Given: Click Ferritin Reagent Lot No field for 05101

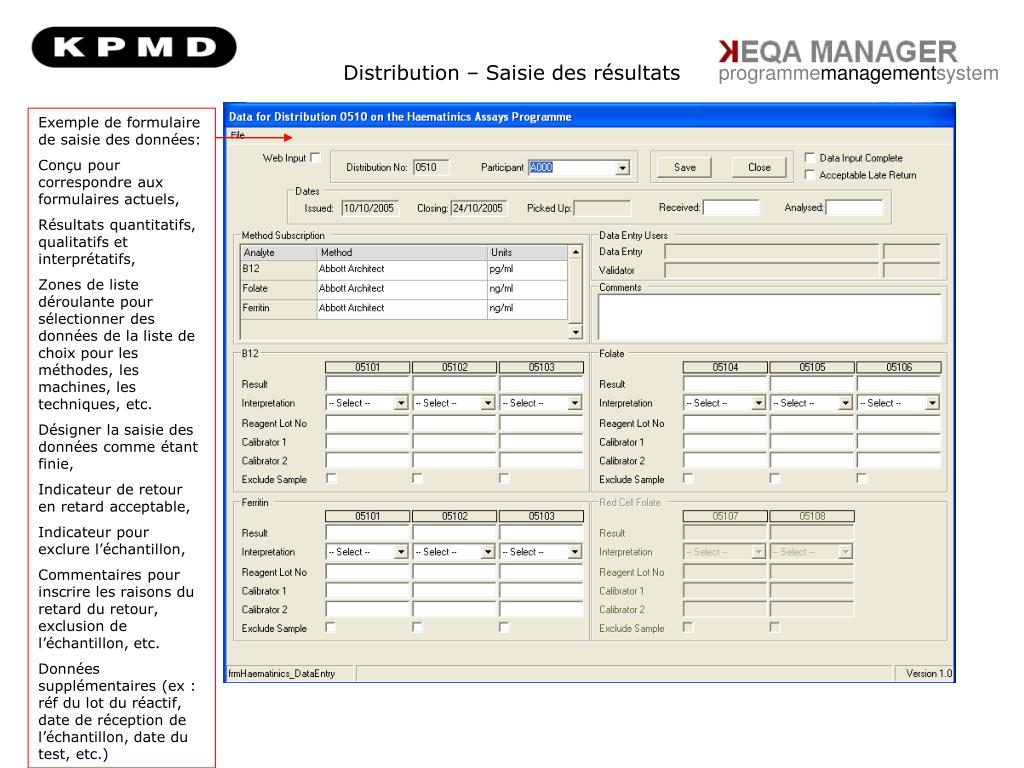Looking at the screenshot, I should click(x=368, y=572).
